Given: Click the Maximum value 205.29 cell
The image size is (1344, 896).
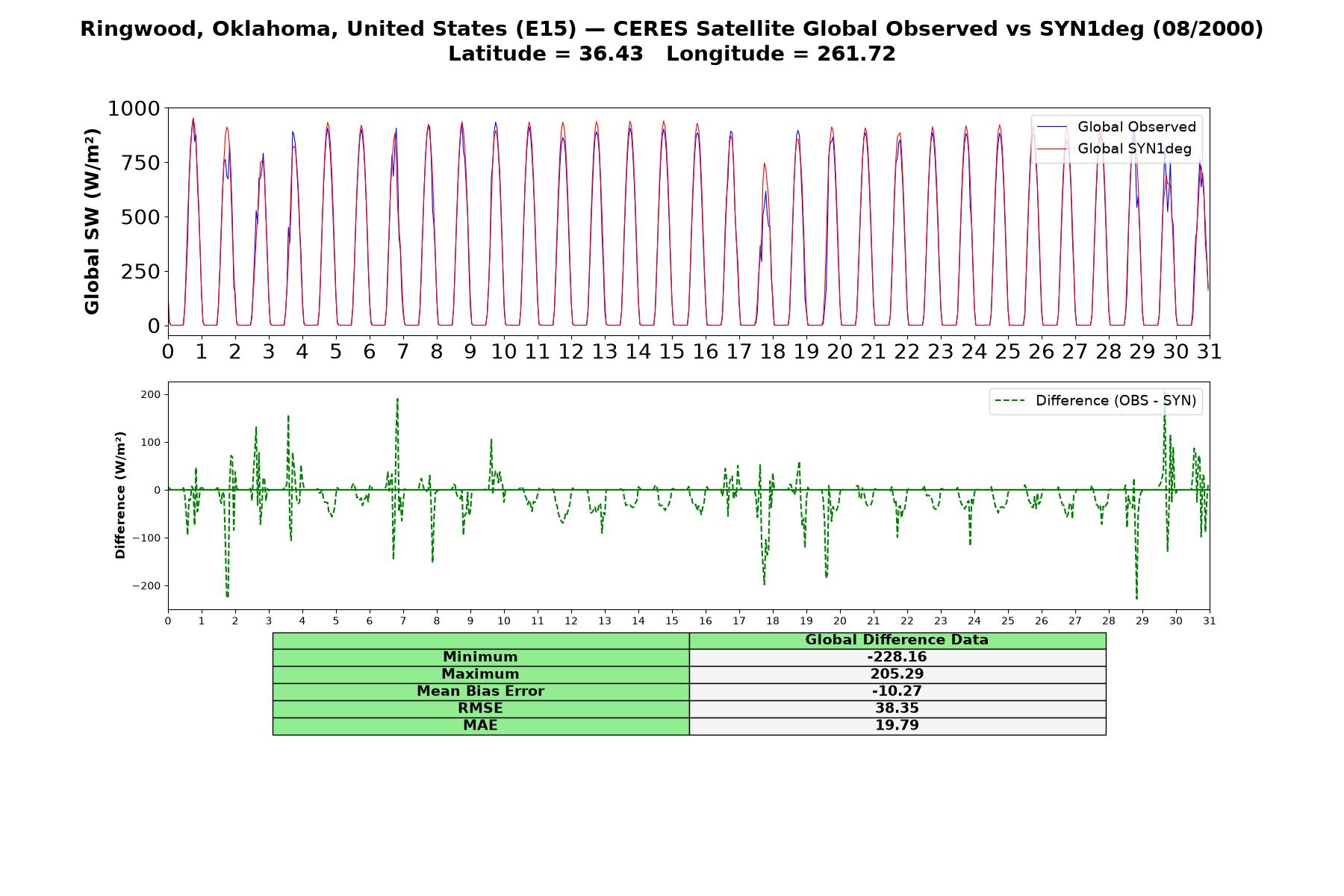Looking at the screenshot, I should point(897,674).
